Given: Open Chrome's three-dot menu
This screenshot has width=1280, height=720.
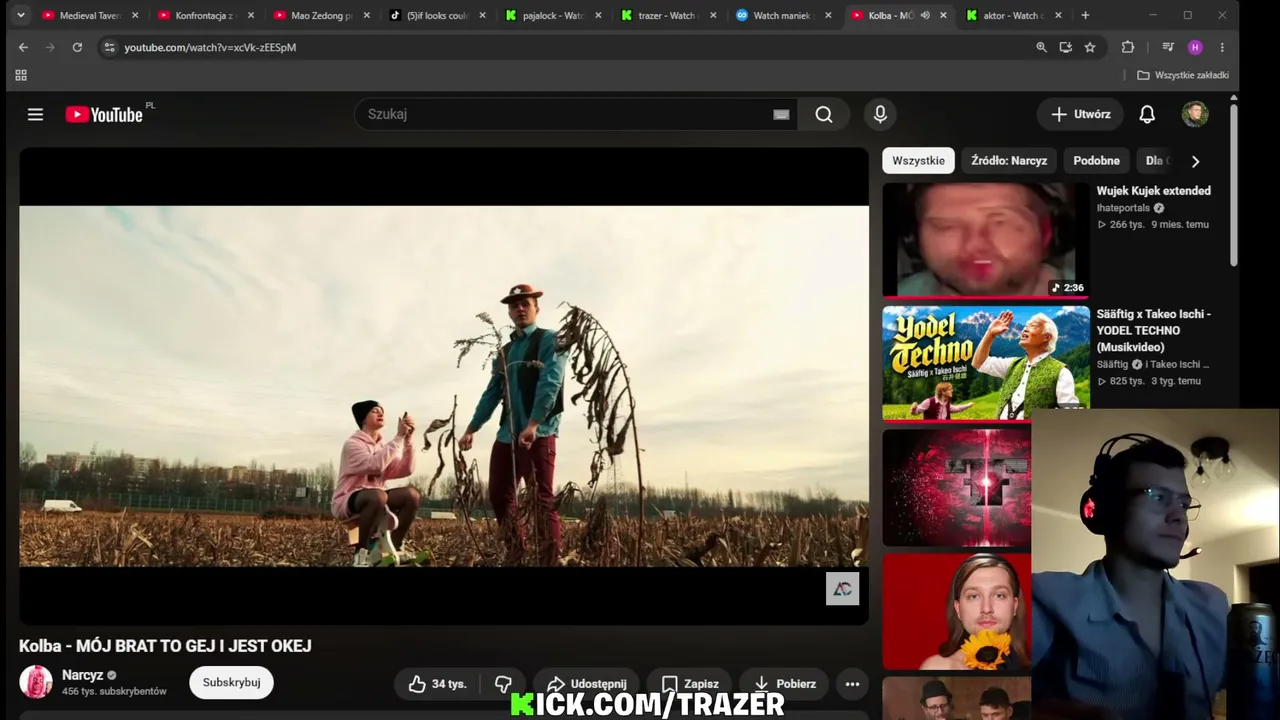Looking at the screenshot, I should pos(1222,47).
